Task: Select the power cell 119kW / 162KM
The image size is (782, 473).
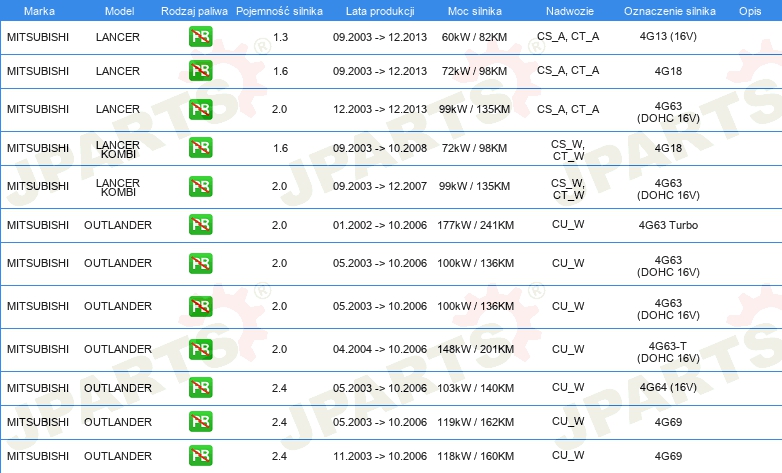Action: [x=475, y=422]
